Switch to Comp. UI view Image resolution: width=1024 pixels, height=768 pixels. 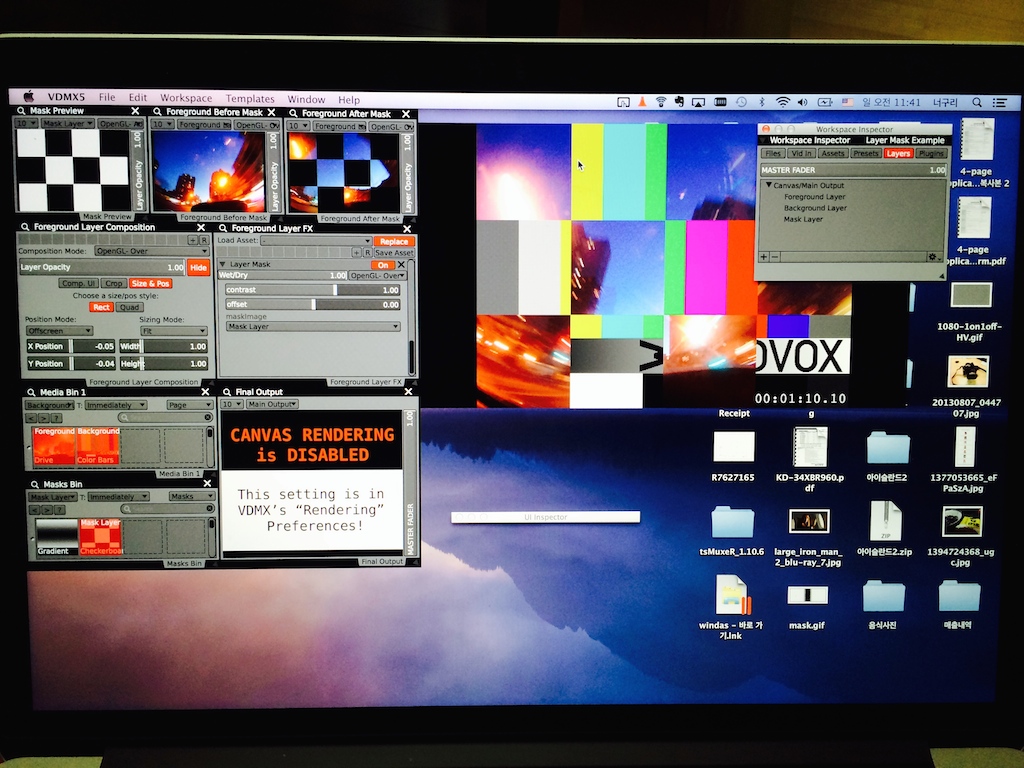(x=79, y=283)
